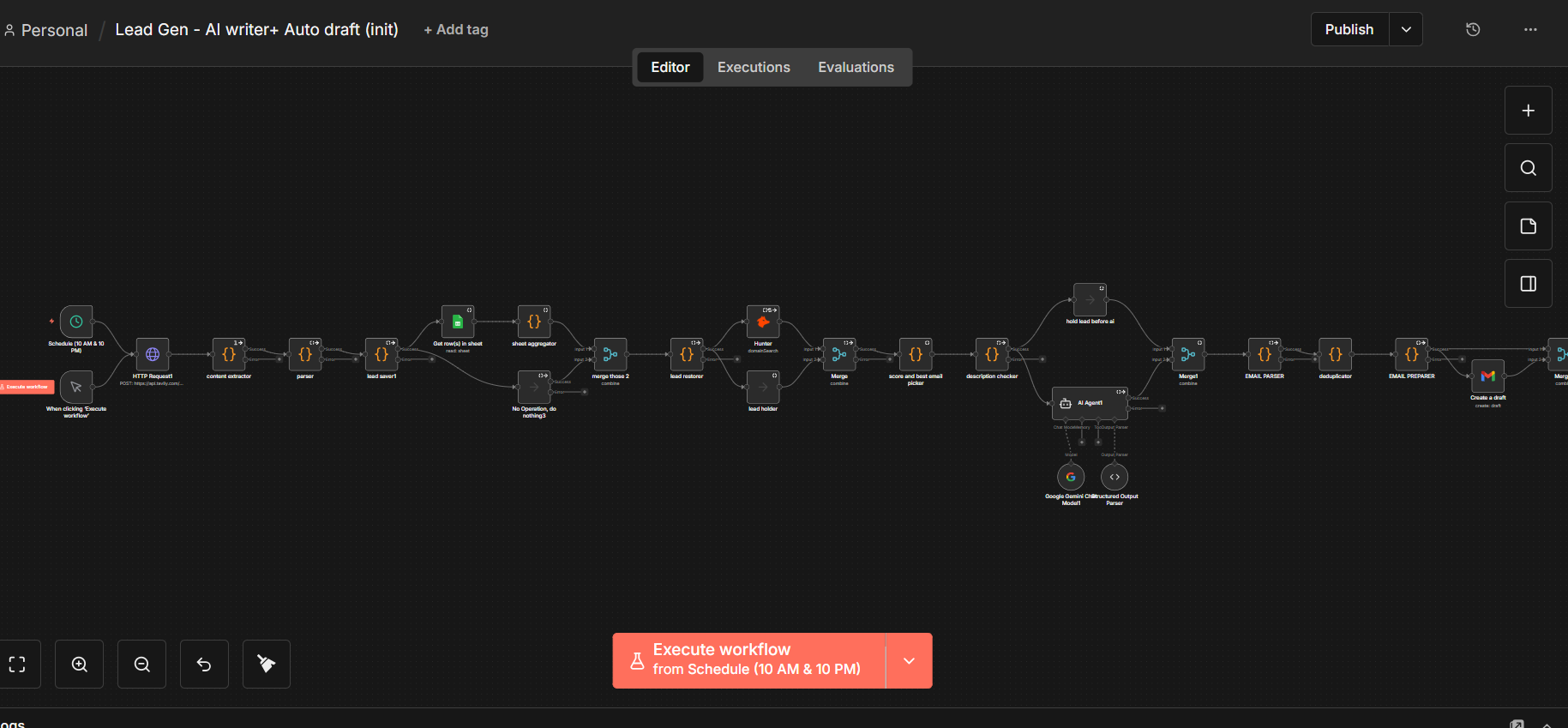Select the sheet aggregator code node
Viewport: 1568px width, 728px height.
click(x=534, y=322)
